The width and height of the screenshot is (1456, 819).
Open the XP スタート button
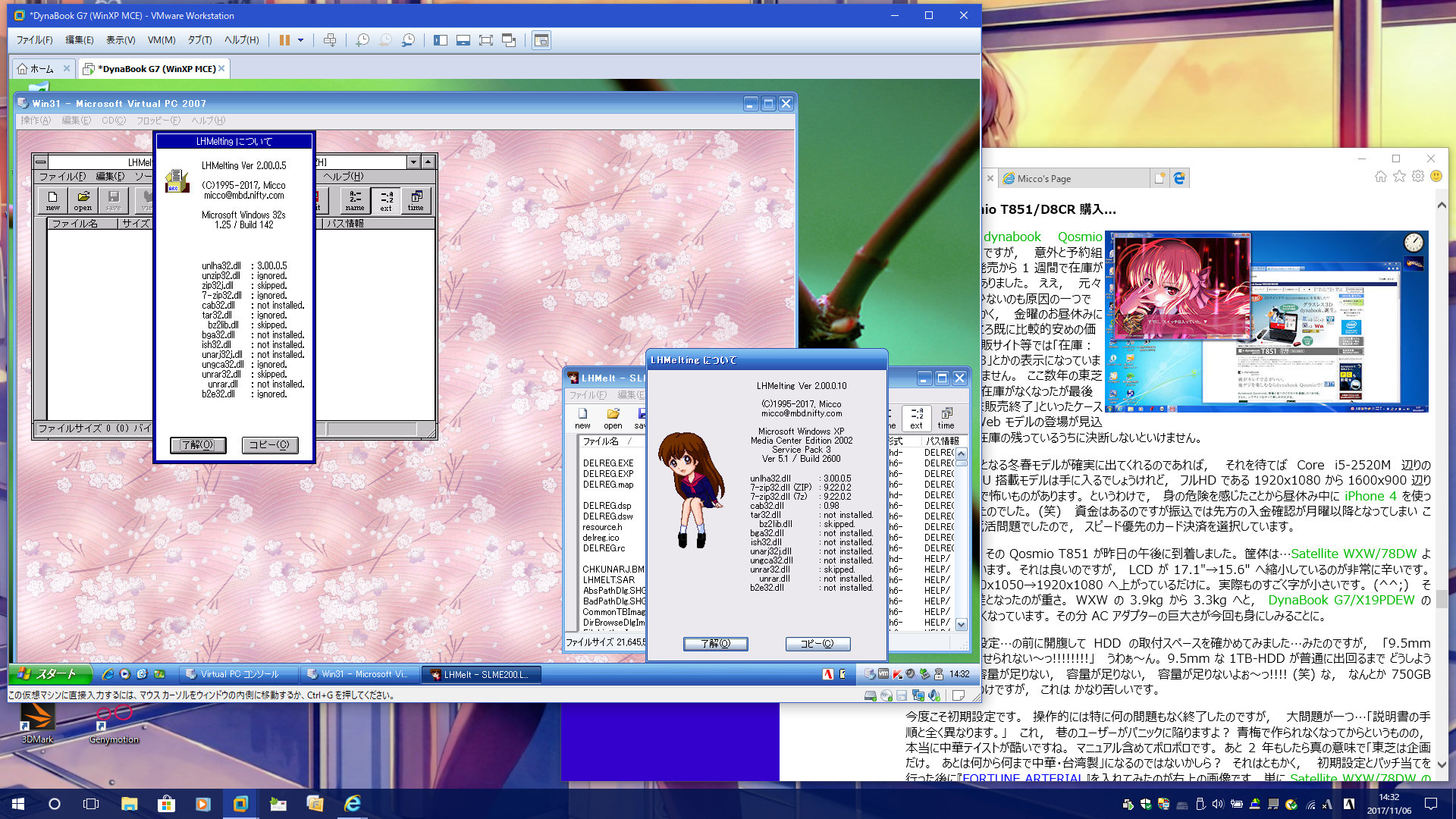pos(50,674)
